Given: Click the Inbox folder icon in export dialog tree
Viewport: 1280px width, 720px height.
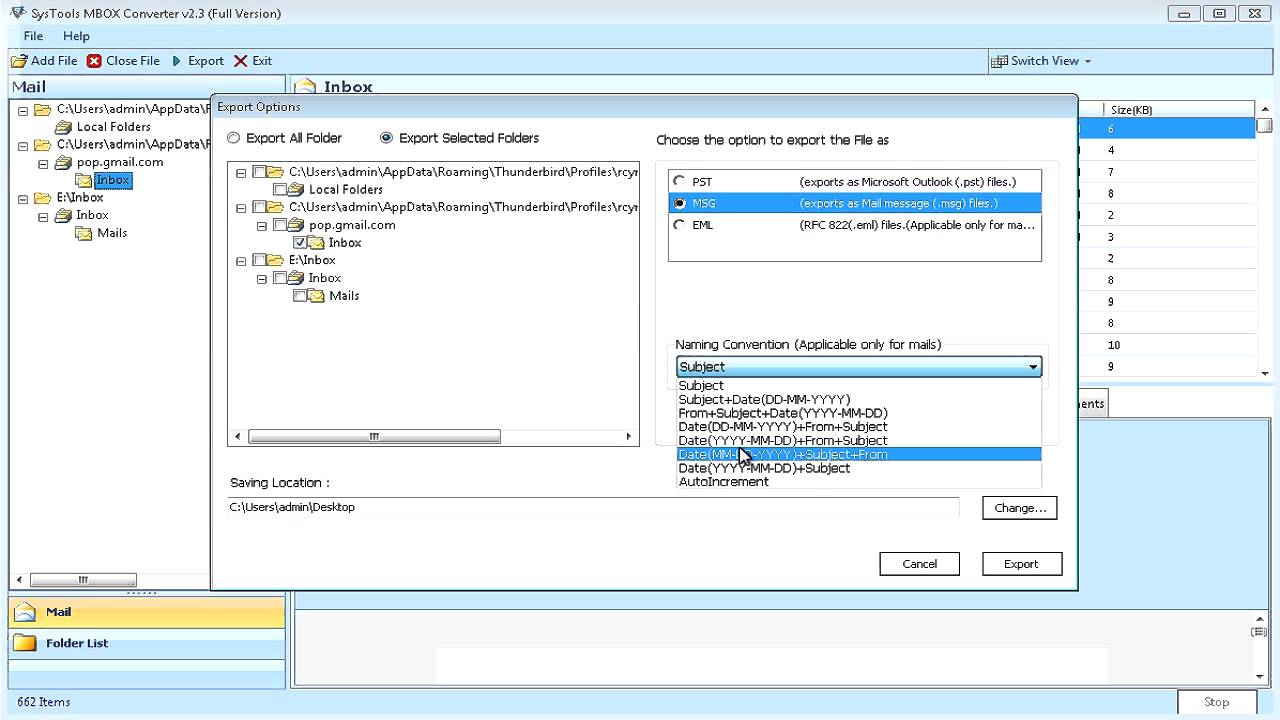Looking at the screenshot, I should click(x=316, y=243).
